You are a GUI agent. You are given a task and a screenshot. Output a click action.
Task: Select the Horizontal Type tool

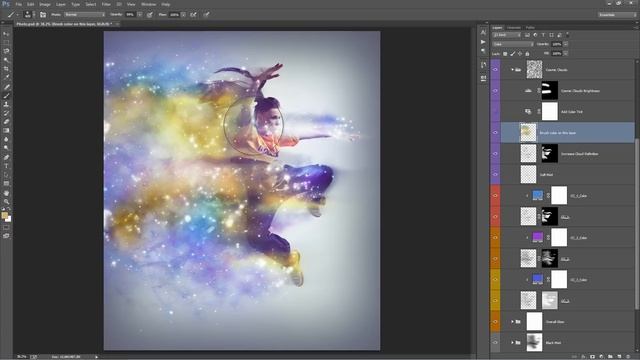pyautogui.click(x=6, y=166)
